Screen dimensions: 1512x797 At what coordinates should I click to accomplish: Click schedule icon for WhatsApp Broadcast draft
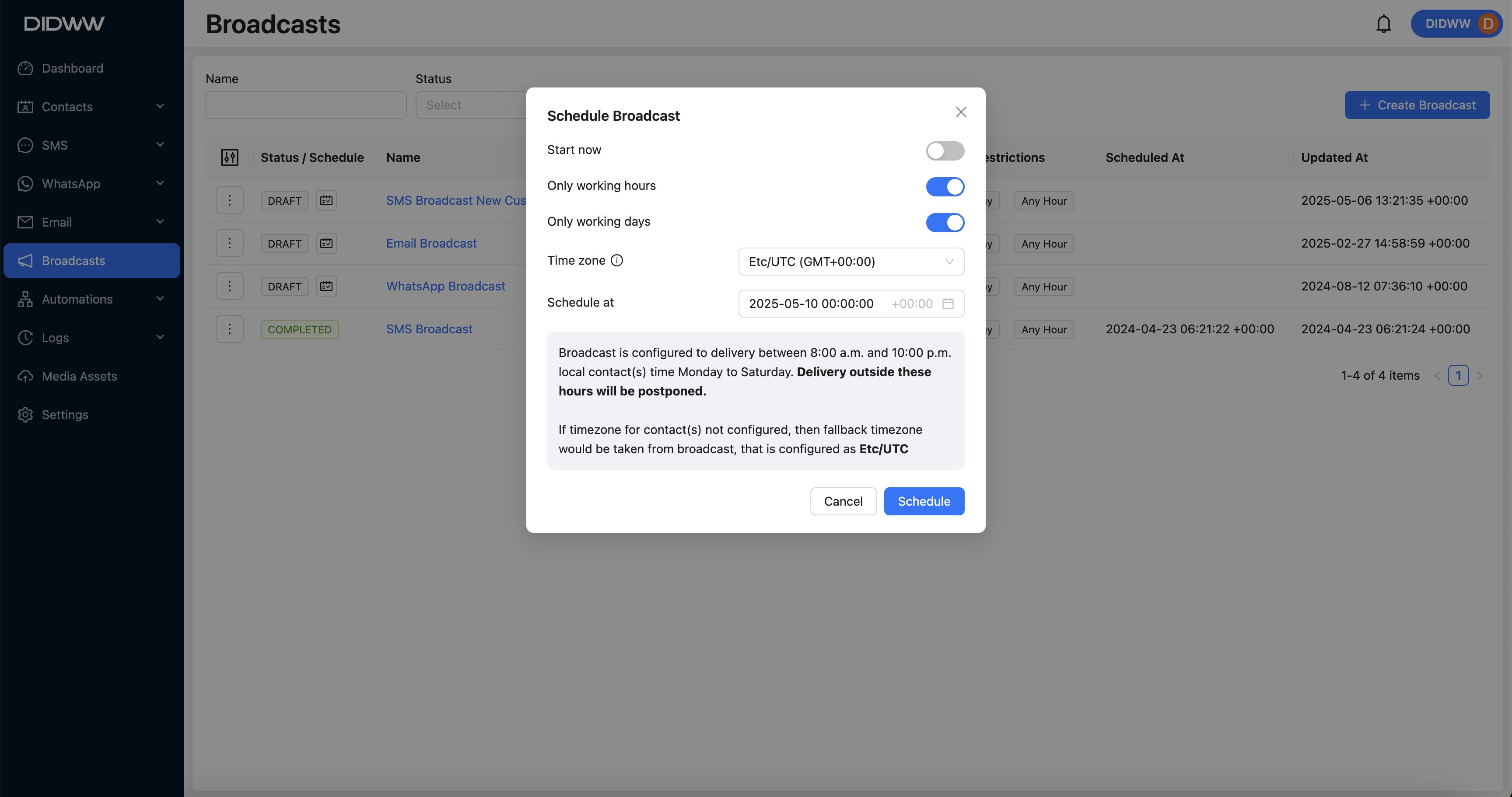point(326,287)
